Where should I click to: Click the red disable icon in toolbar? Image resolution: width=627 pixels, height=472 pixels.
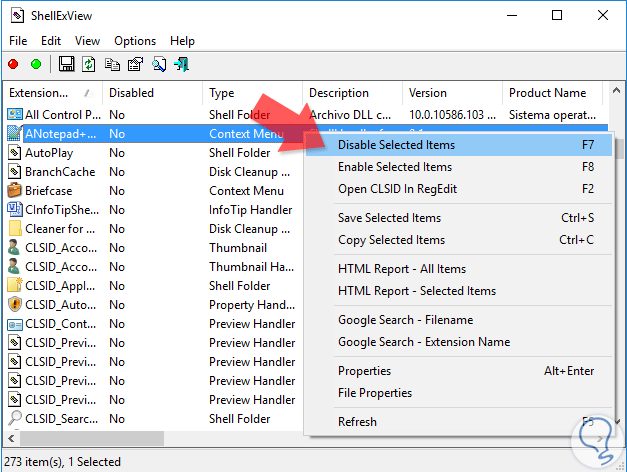tap(13, 65)
